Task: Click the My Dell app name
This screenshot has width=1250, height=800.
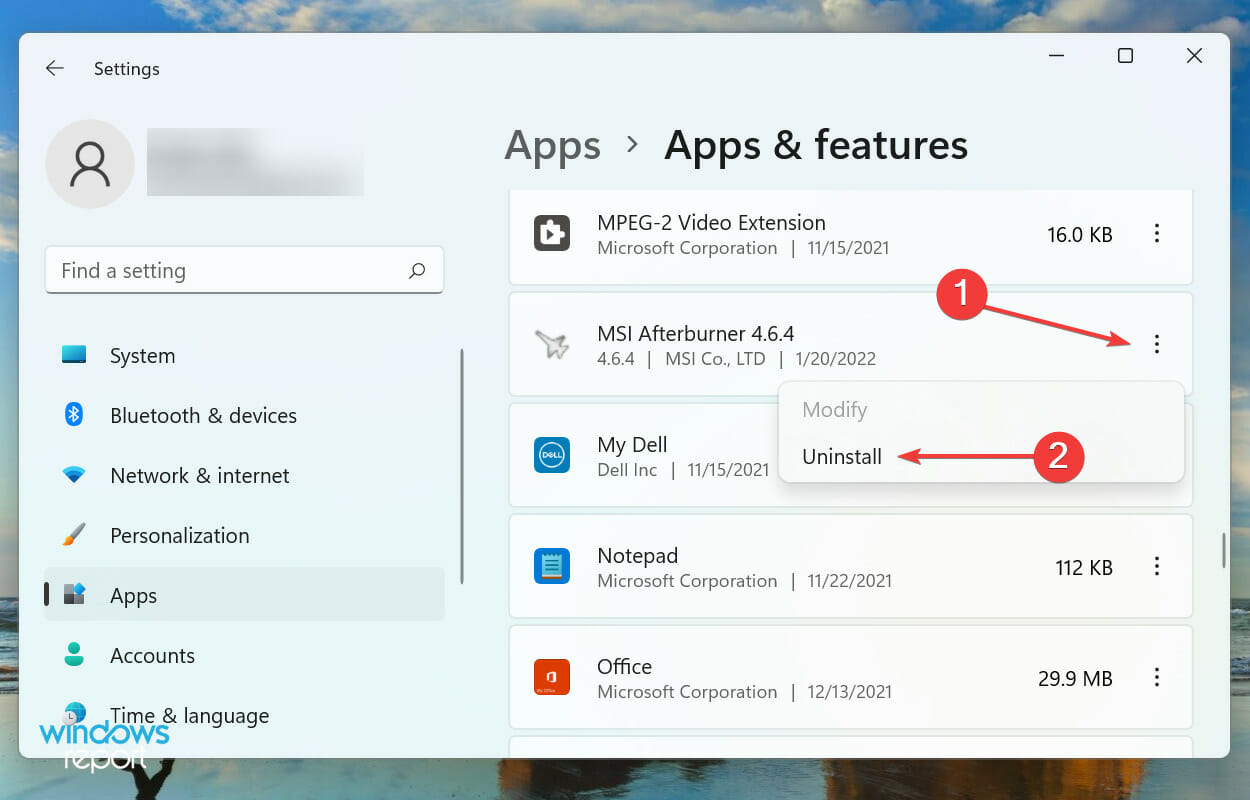Action: coord(632,445)
